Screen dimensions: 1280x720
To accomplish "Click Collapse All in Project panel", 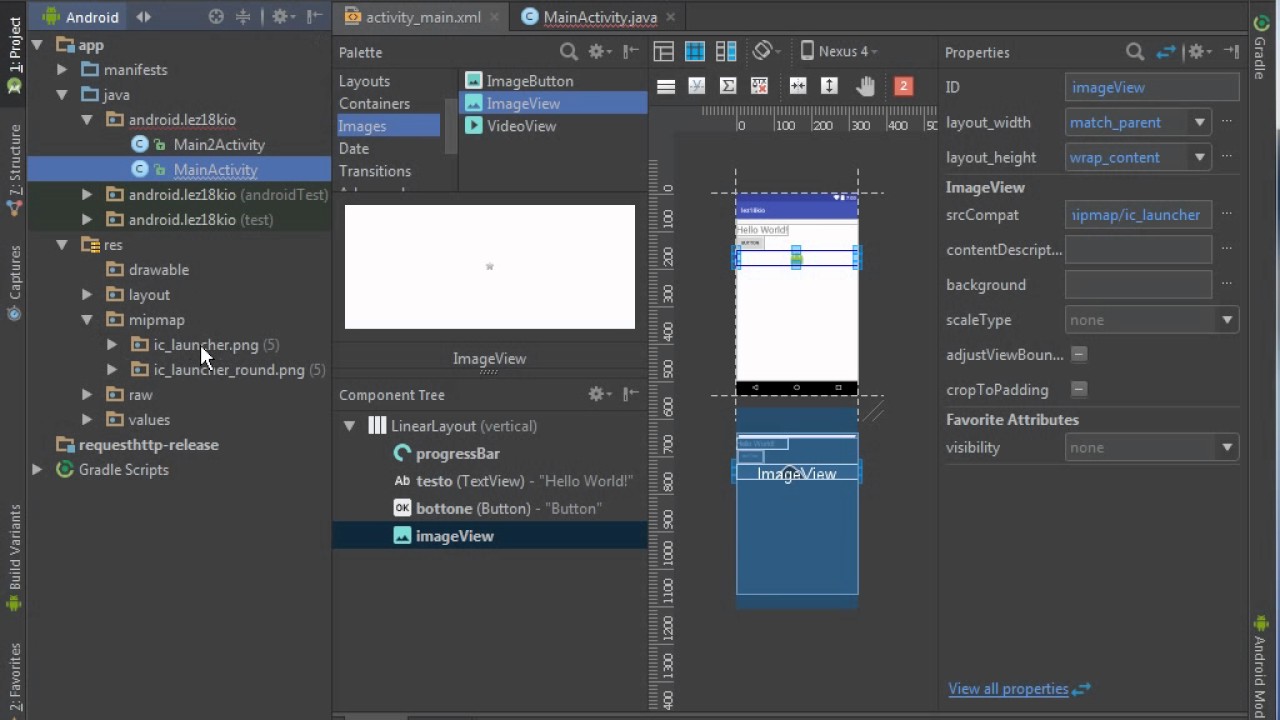I will [243, 17].
